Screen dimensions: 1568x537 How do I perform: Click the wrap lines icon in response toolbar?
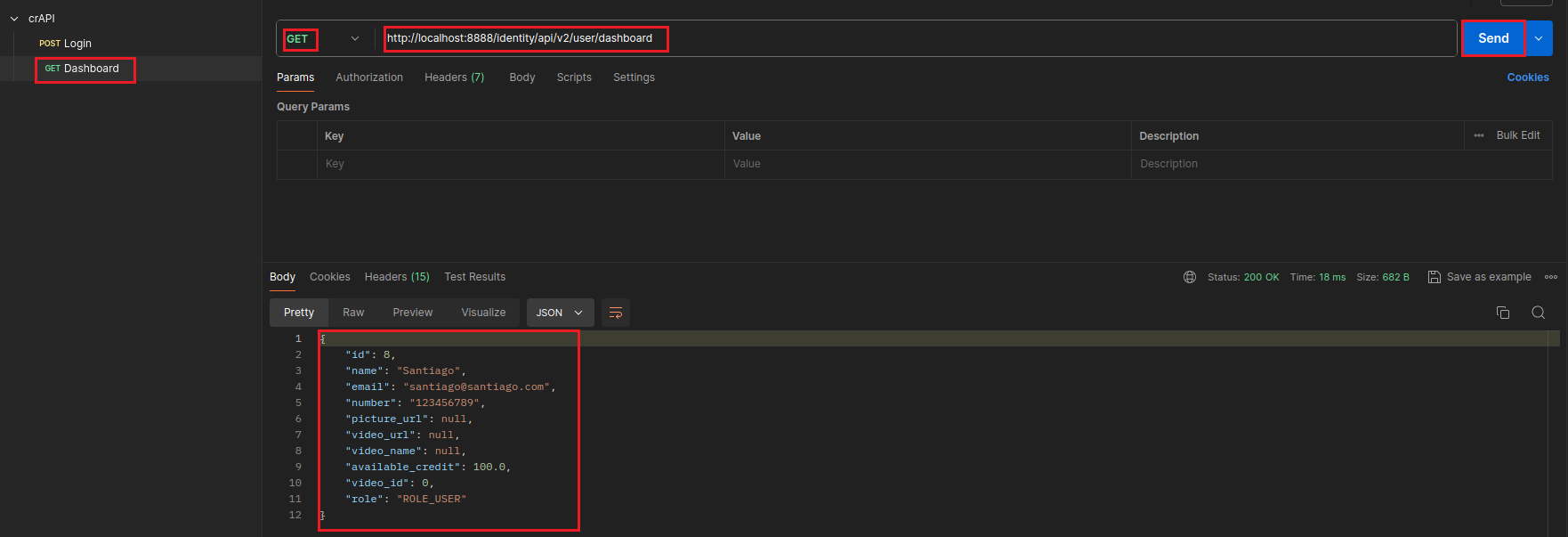(x=615, y=313)
